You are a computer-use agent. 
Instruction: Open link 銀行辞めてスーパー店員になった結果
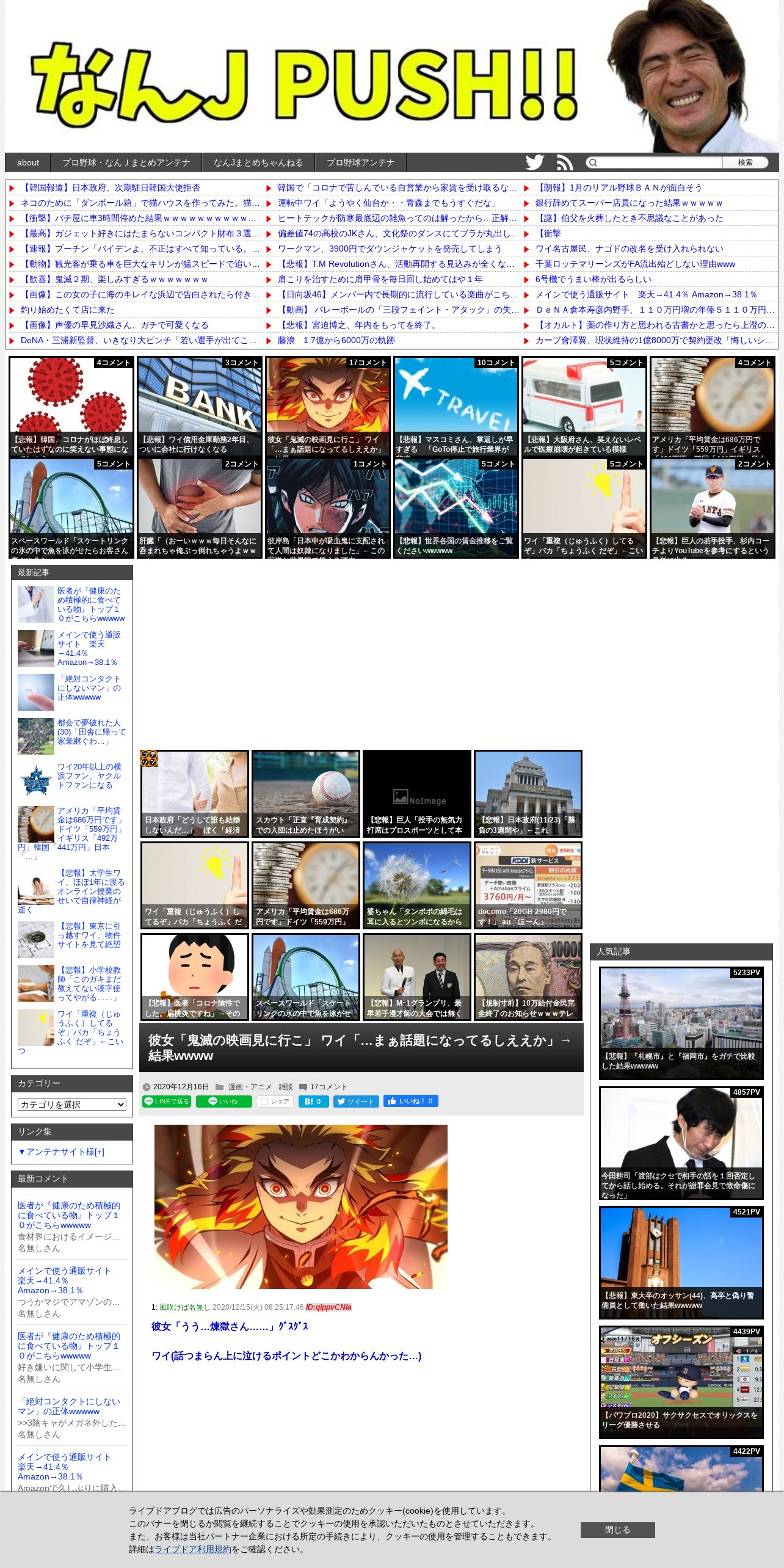(x=629, y=203)
